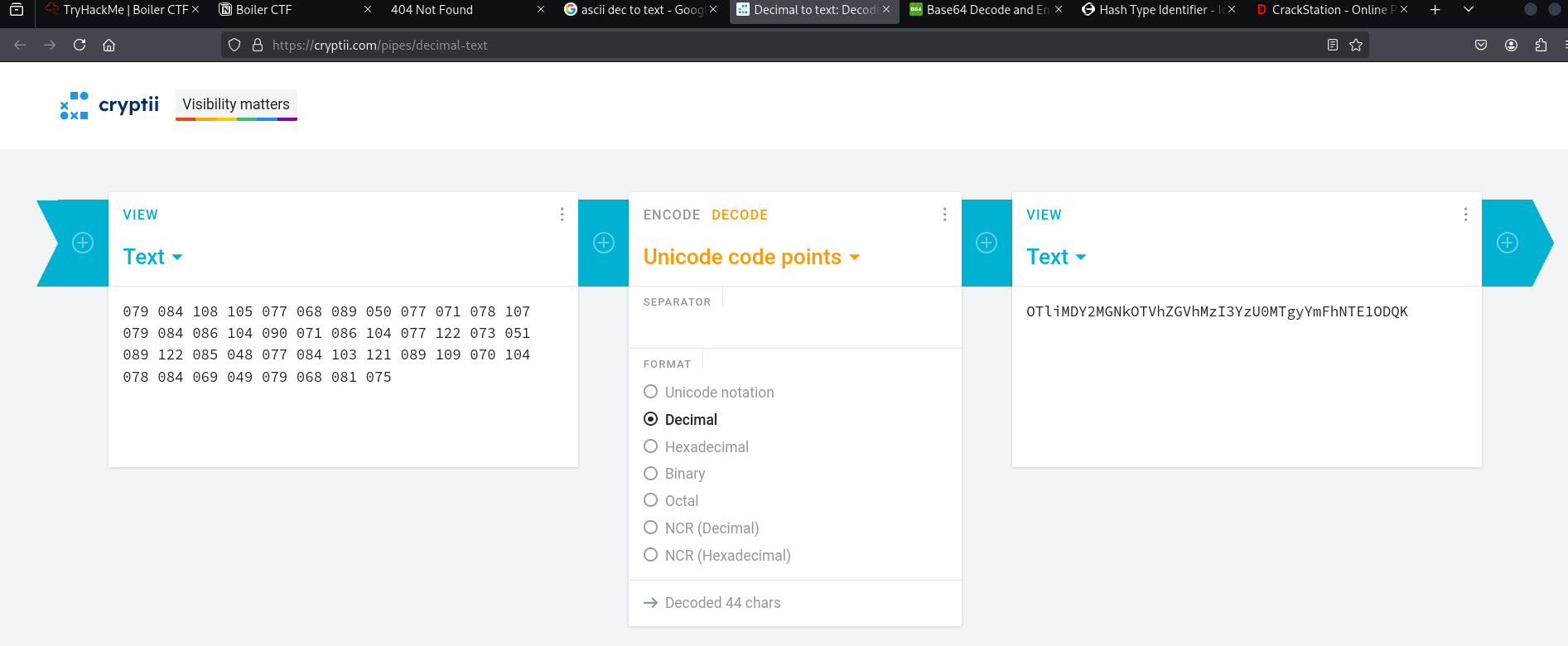Viewport: 1568px width, 646px height.
Task: Open three-dot menu of Unicode code points brick
Action: click(x=944, y=215)
